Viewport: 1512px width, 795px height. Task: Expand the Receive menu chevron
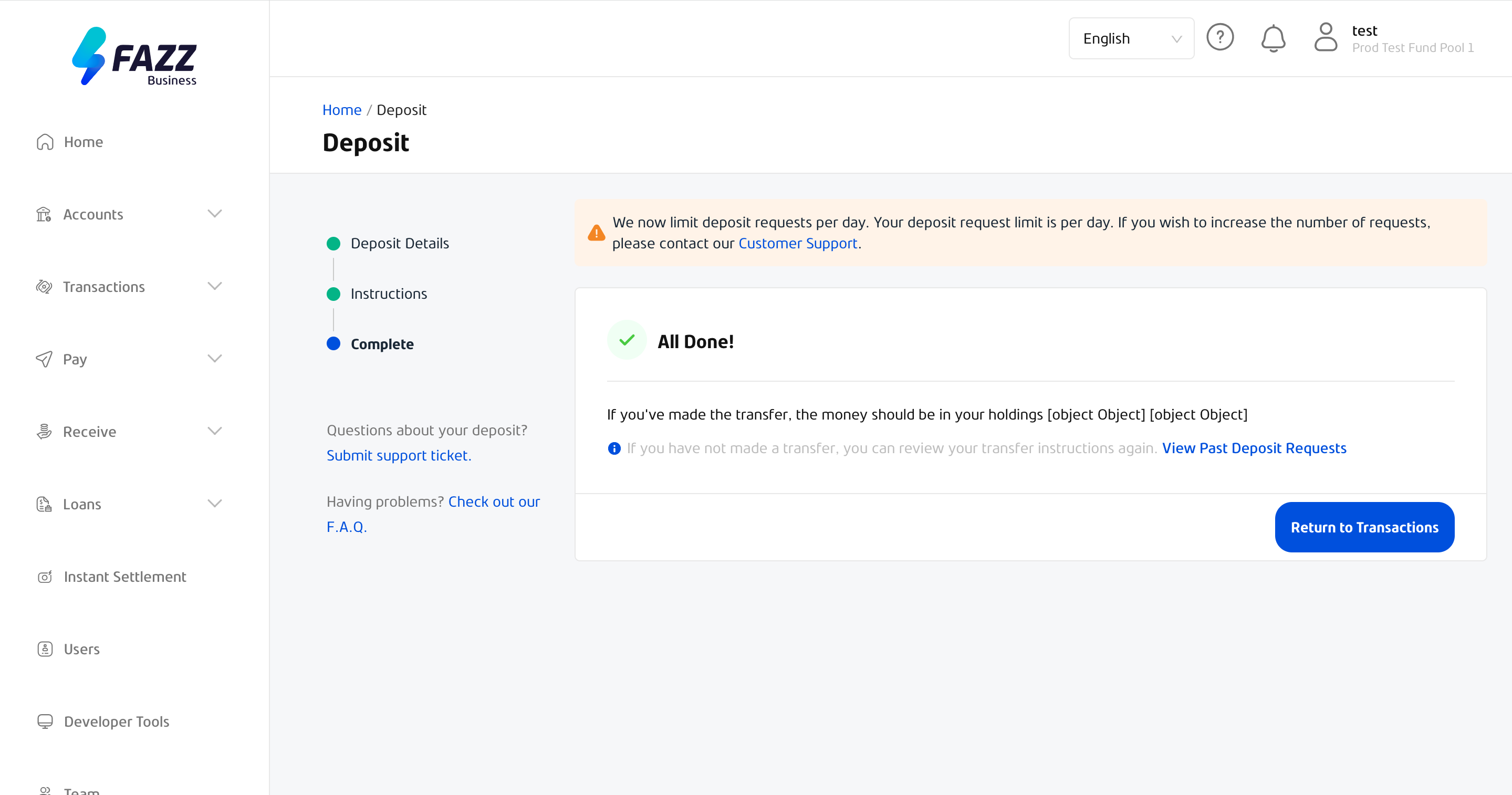point(215,431)
